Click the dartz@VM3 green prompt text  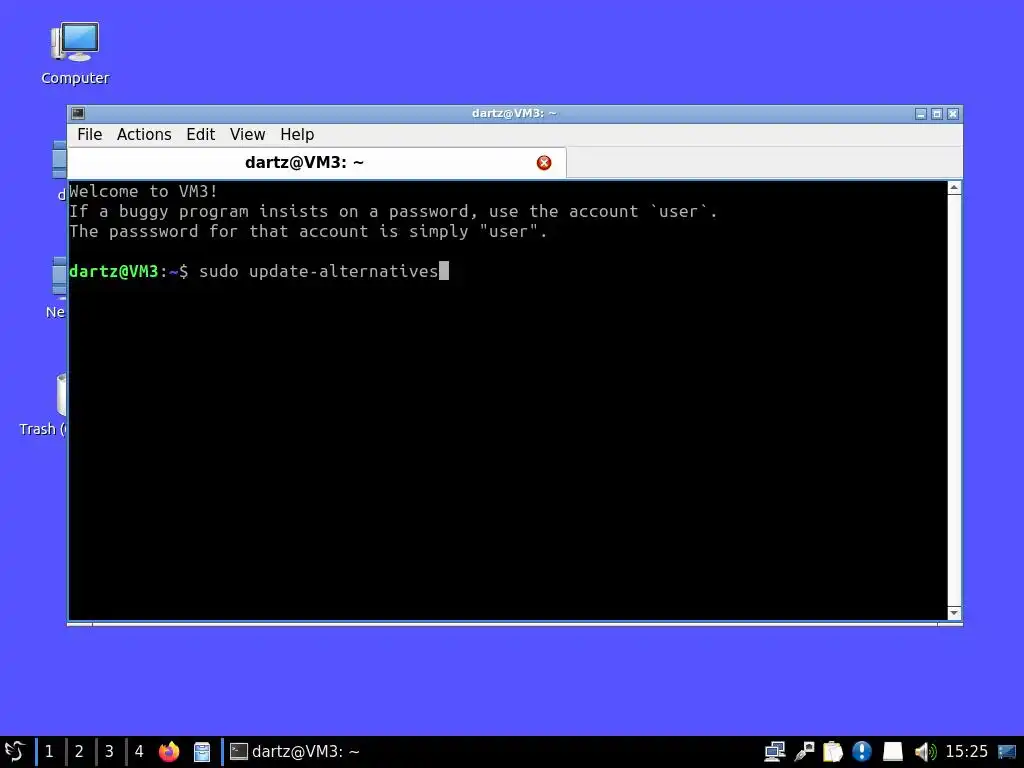point(114,271)
